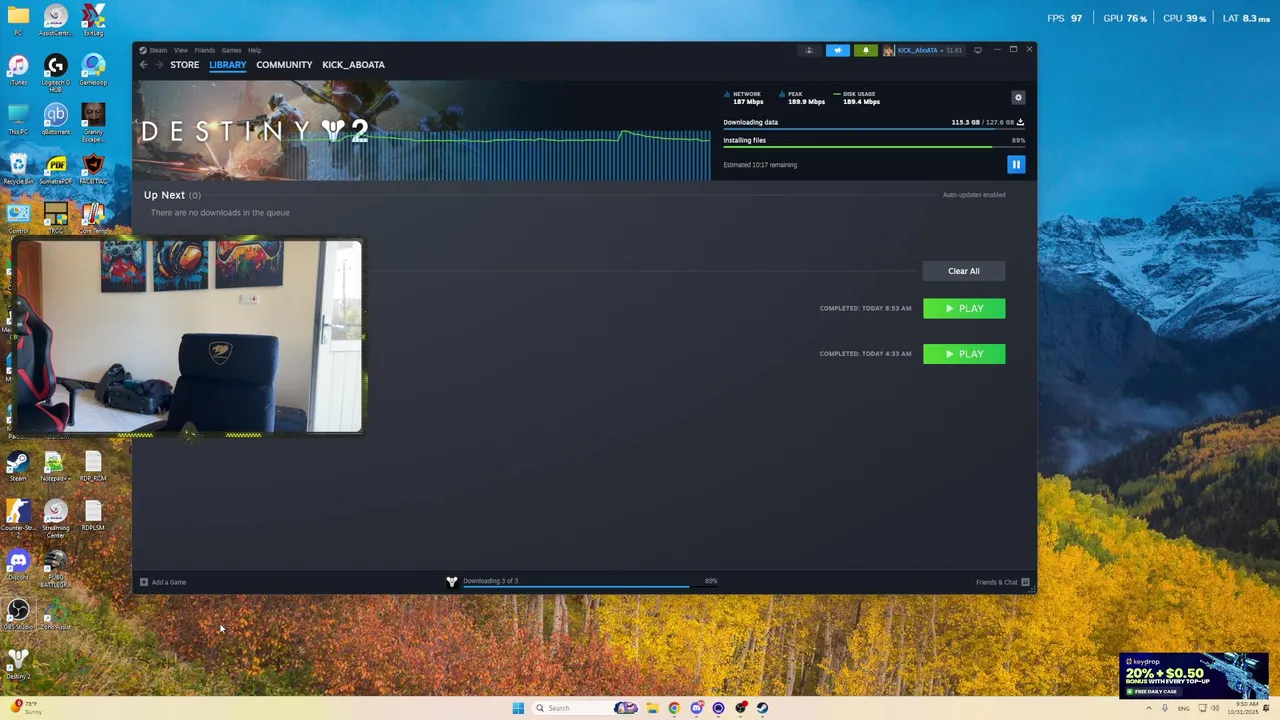Click Add a Game

163,582
